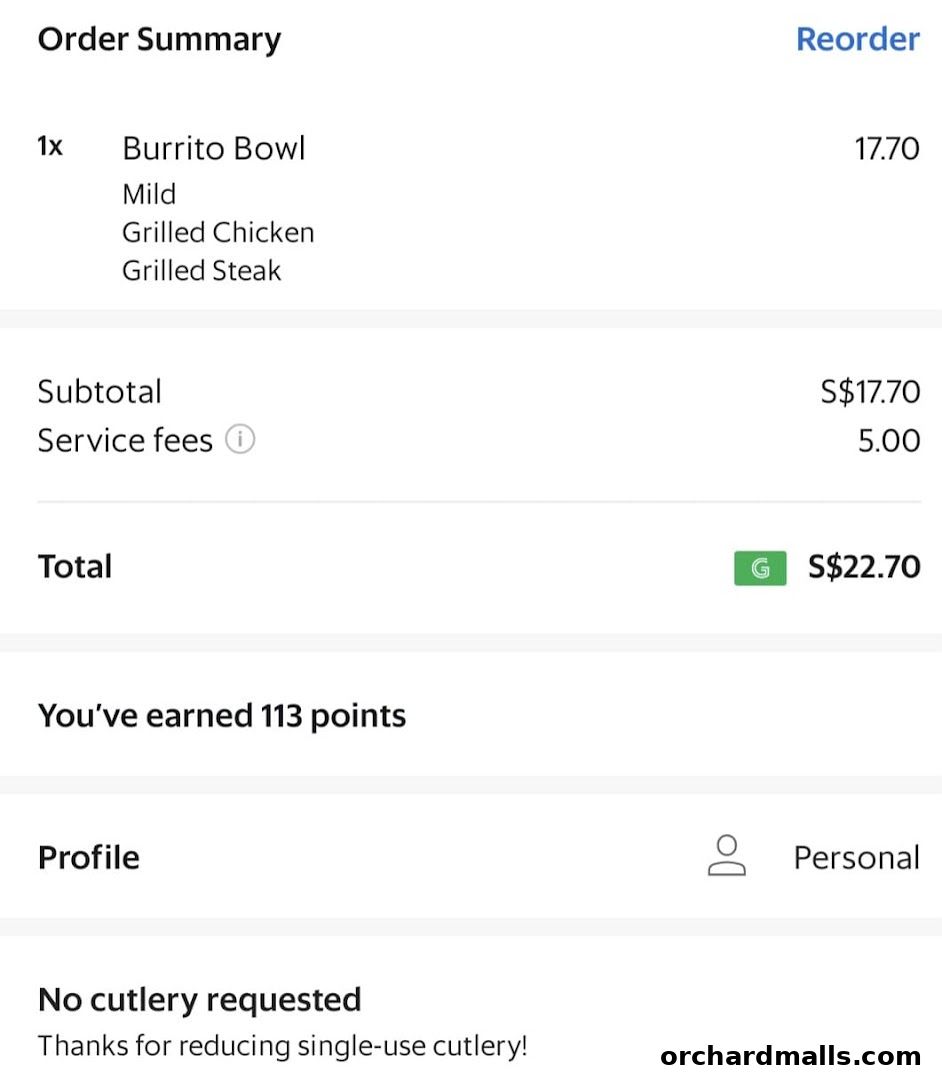The height and width of the screenshot is (1080, 942).
Task: Tap the Total amount S$22.70
Action: [864, 567]
